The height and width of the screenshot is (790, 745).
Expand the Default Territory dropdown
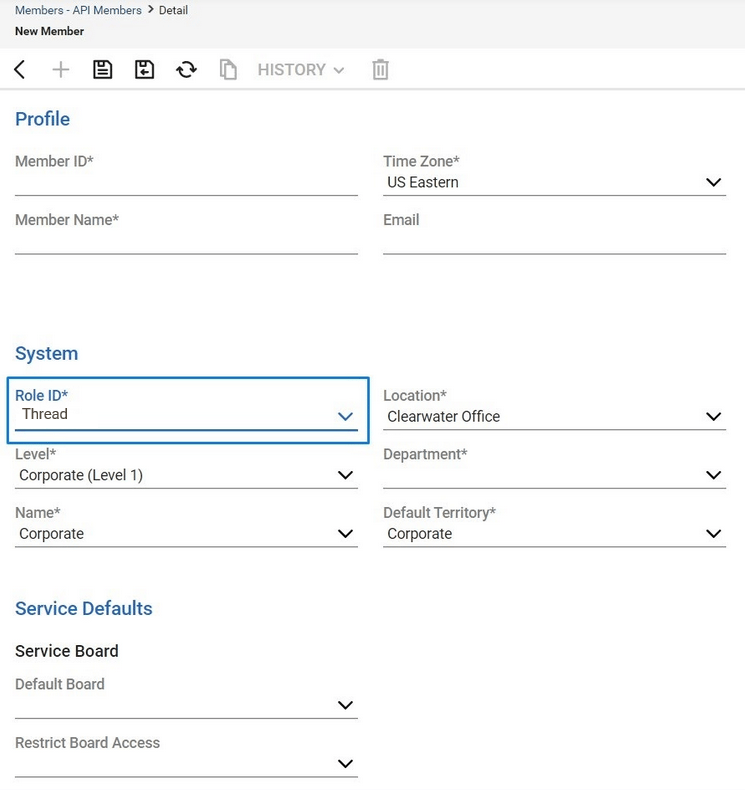click(x=555, y=534)
